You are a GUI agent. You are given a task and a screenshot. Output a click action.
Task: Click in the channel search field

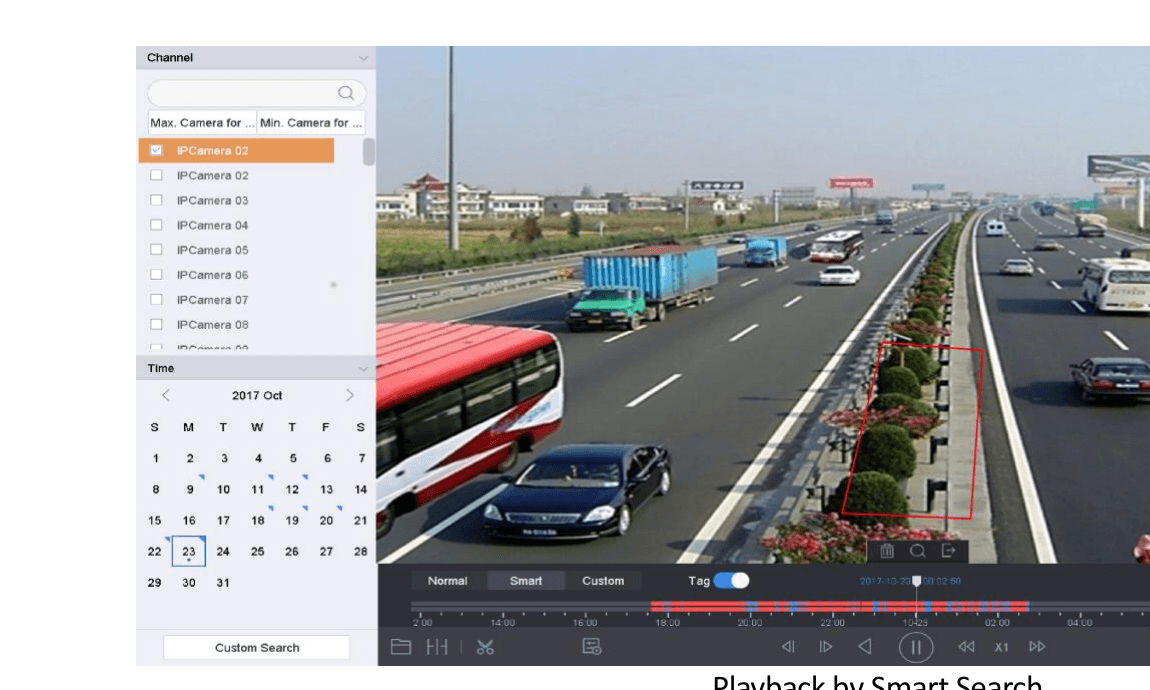click(x=257, y=93)
